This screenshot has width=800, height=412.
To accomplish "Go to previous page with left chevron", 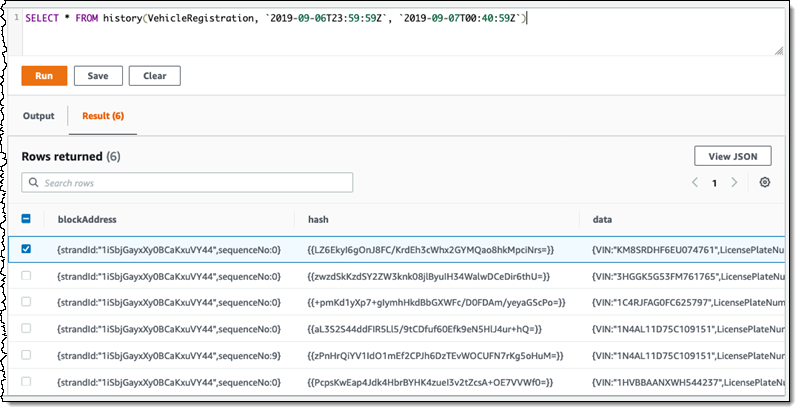I will pos(696,183).
